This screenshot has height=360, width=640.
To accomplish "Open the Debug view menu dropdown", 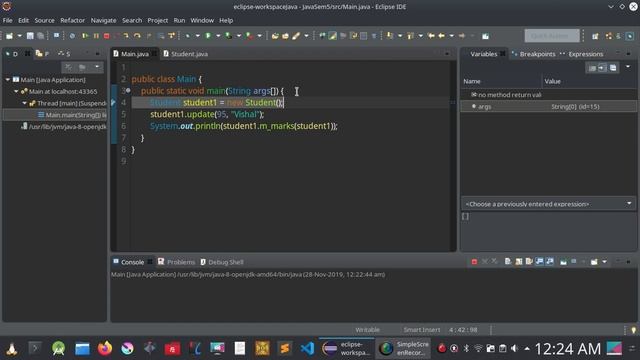I will (97, 67).
